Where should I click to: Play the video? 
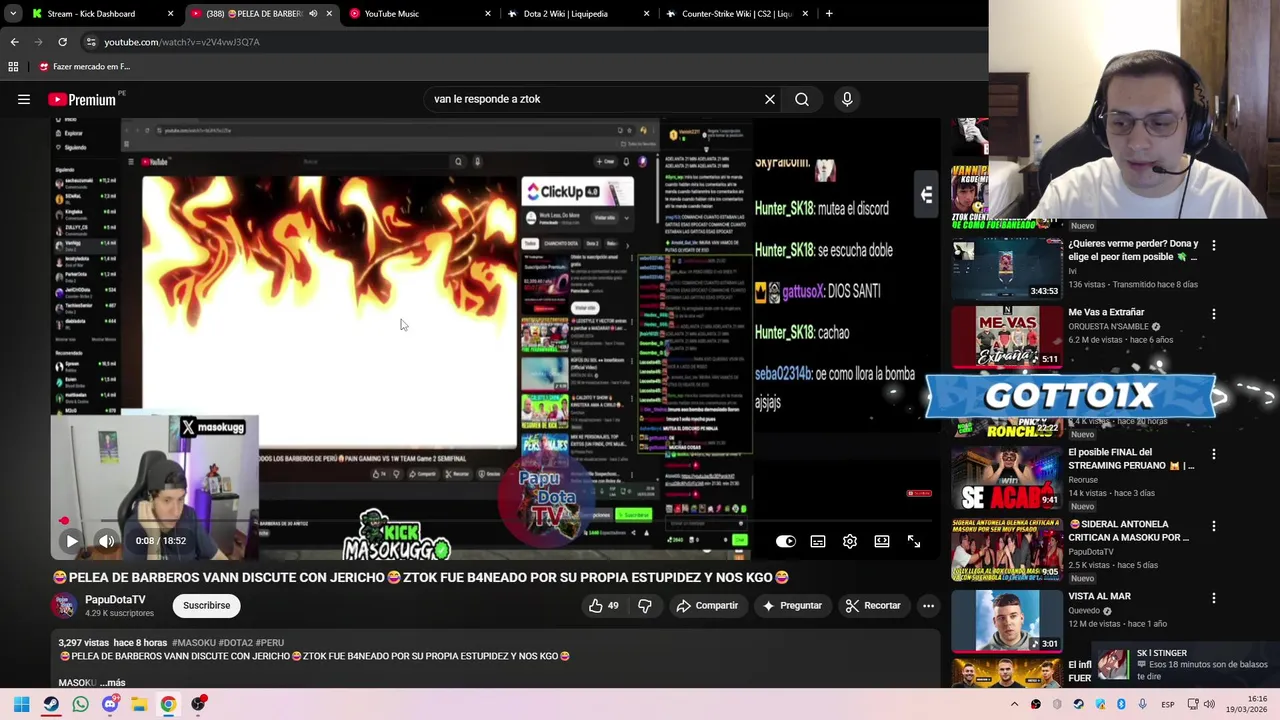pyautogui.click(x=71, y=541)
